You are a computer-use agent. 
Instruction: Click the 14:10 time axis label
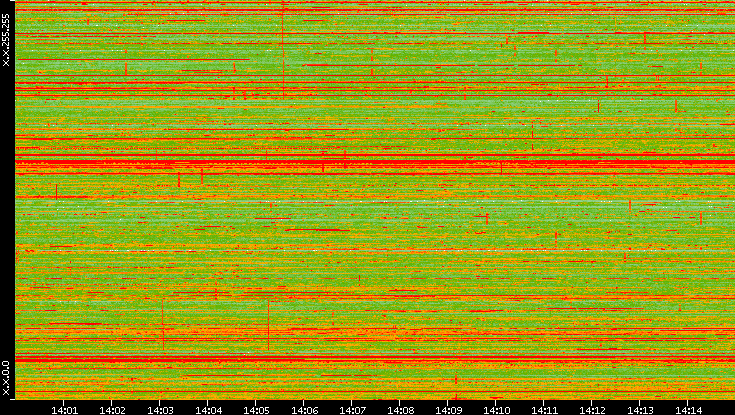(x=496, y=410)
